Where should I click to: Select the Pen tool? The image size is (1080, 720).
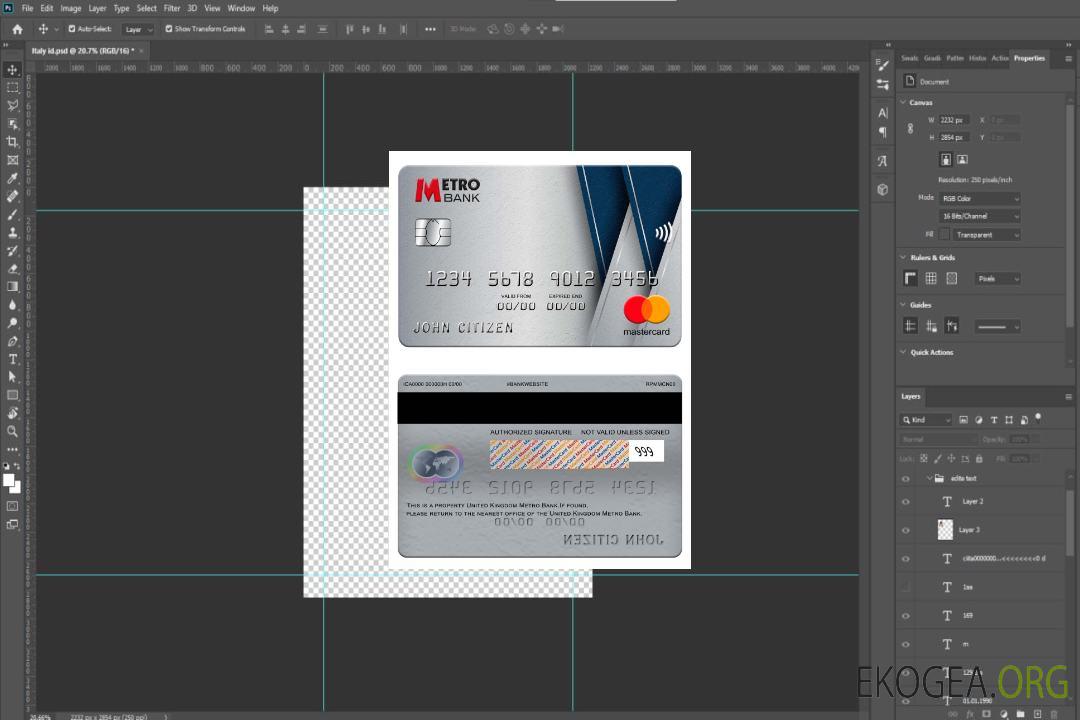point(12,341)
